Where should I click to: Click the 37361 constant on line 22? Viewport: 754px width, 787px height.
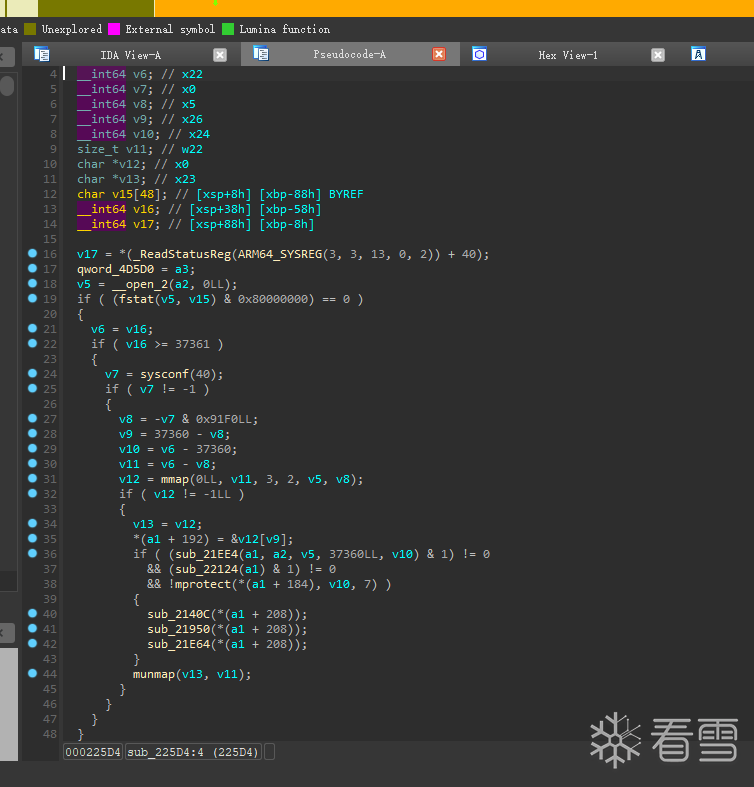[x=192, y=344]
